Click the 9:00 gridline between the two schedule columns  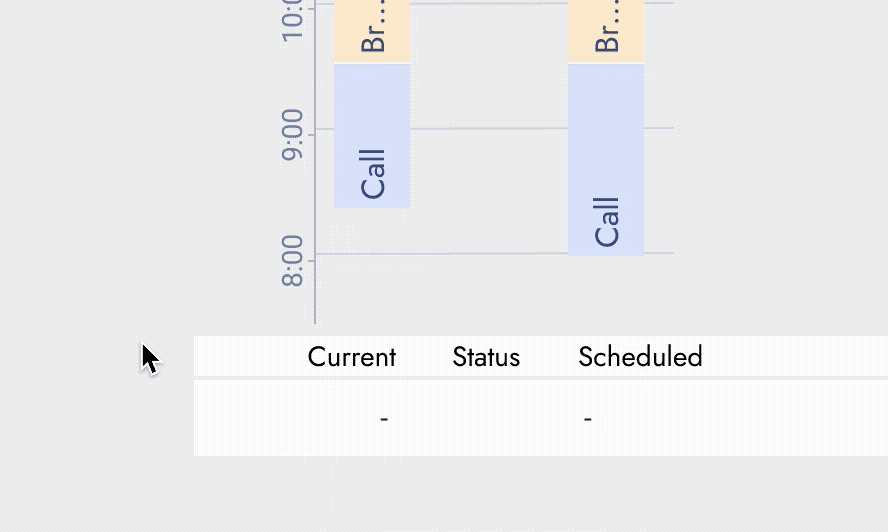click(x=489, y=129)
